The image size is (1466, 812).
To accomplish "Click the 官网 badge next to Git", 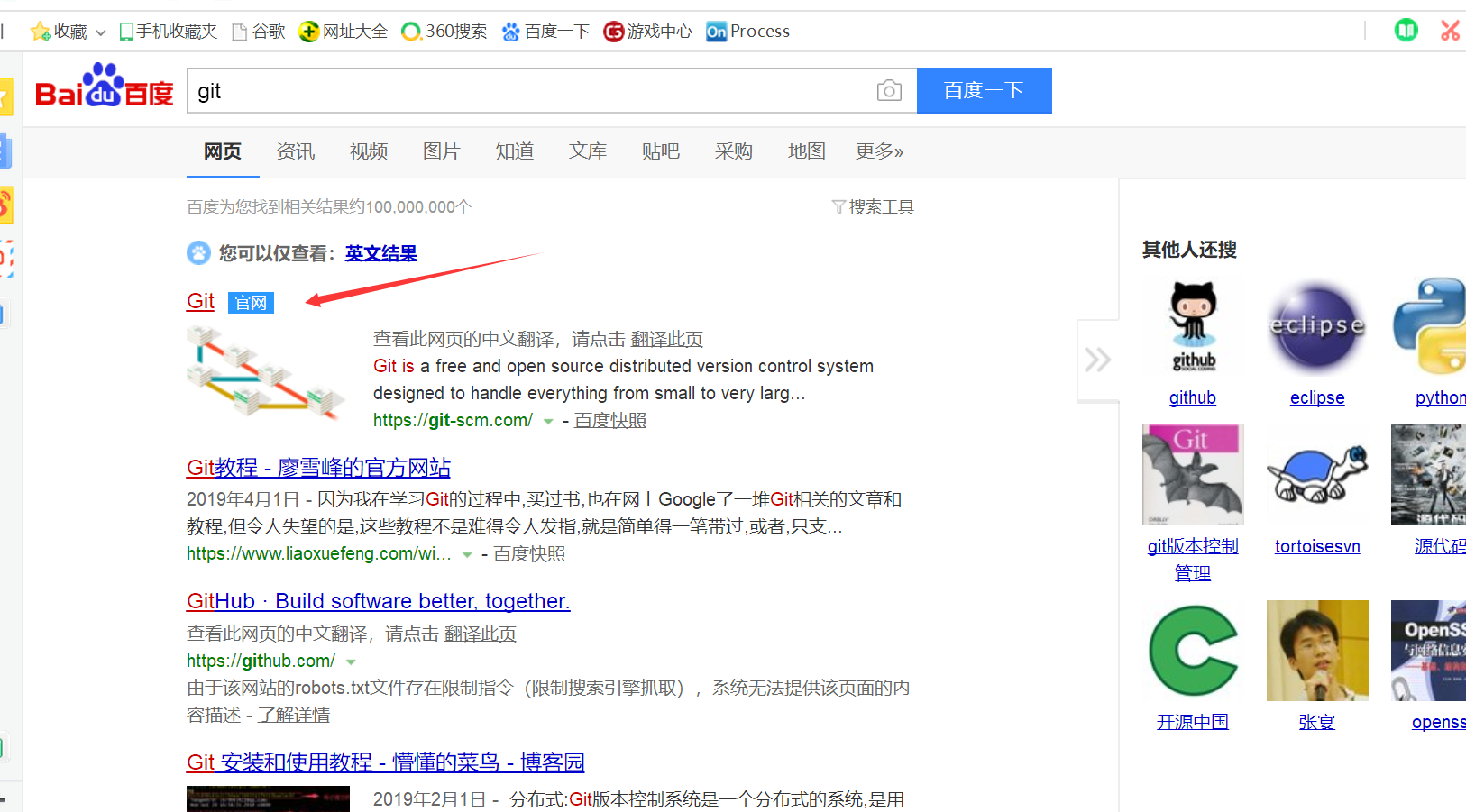I will 251,303.
